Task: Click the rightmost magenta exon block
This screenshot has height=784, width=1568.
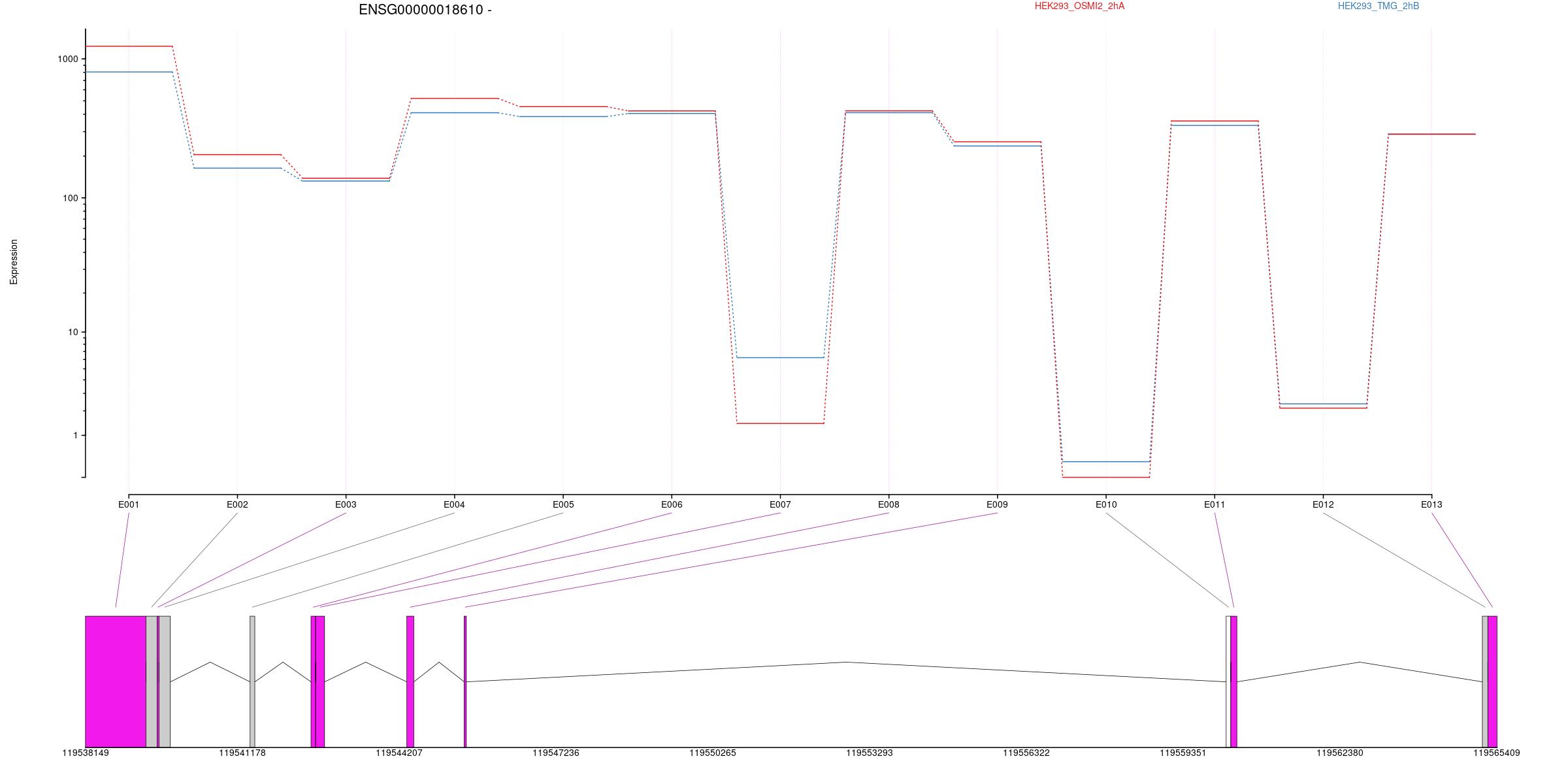Action: (1492, 681)
